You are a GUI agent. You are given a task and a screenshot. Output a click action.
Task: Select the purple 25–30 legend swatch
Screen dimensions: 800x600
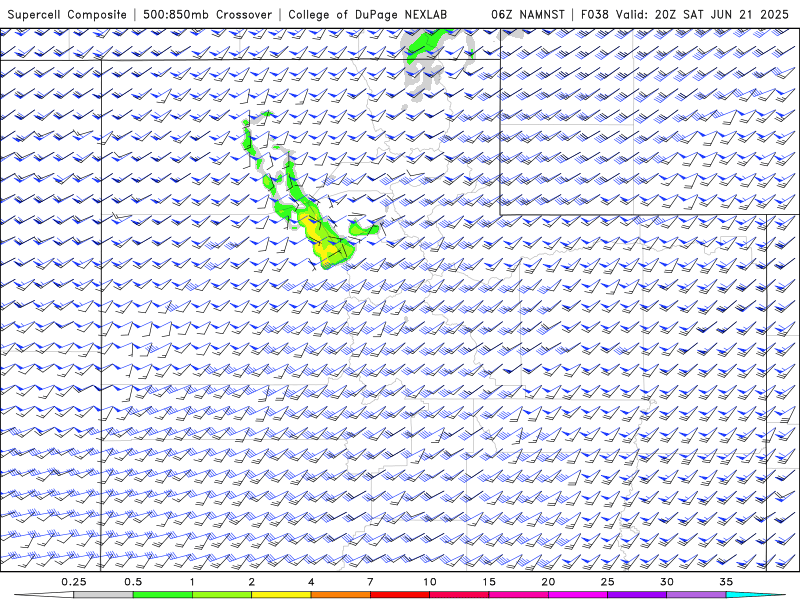pos(637,595)
